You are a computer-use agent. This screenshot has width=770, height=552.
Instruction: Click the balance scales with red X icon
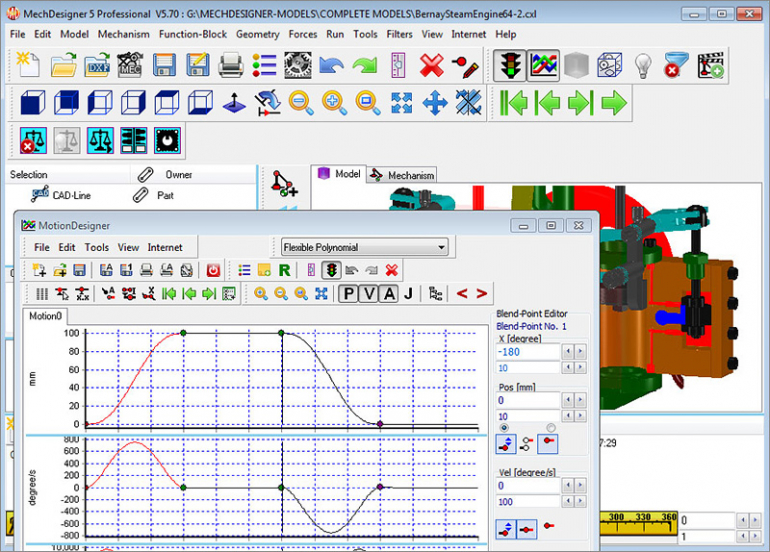(x=33, y=140)
